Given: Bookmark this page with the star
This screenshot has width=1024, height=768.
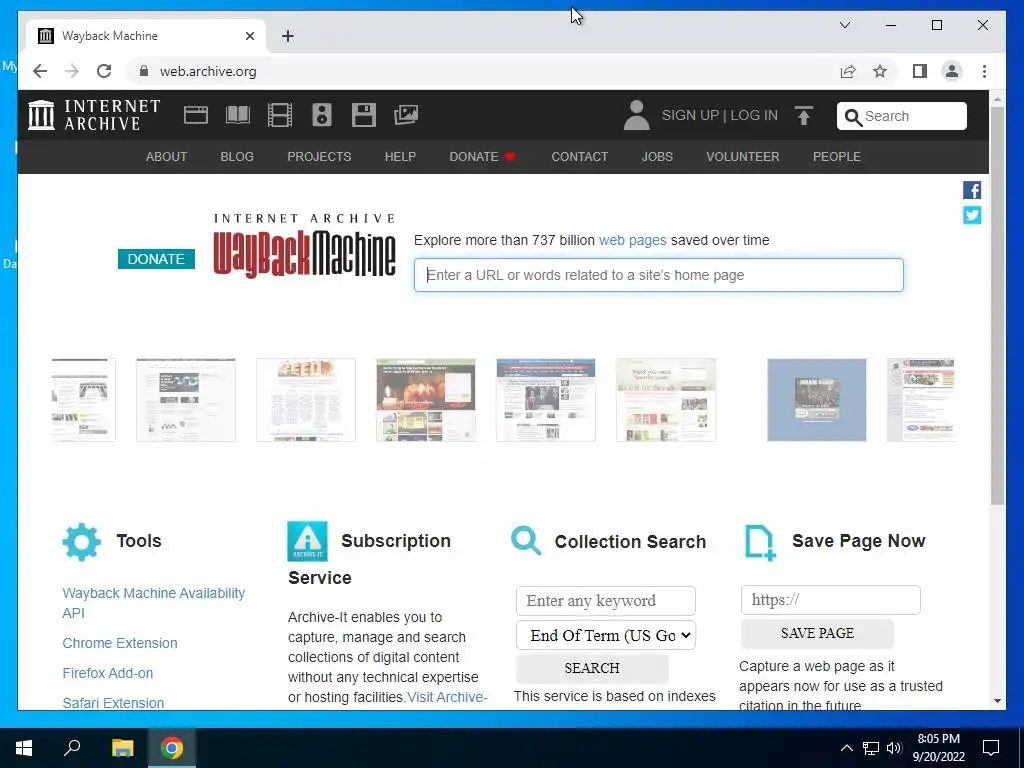Looking at the screenshot, I should coord(880,71).
